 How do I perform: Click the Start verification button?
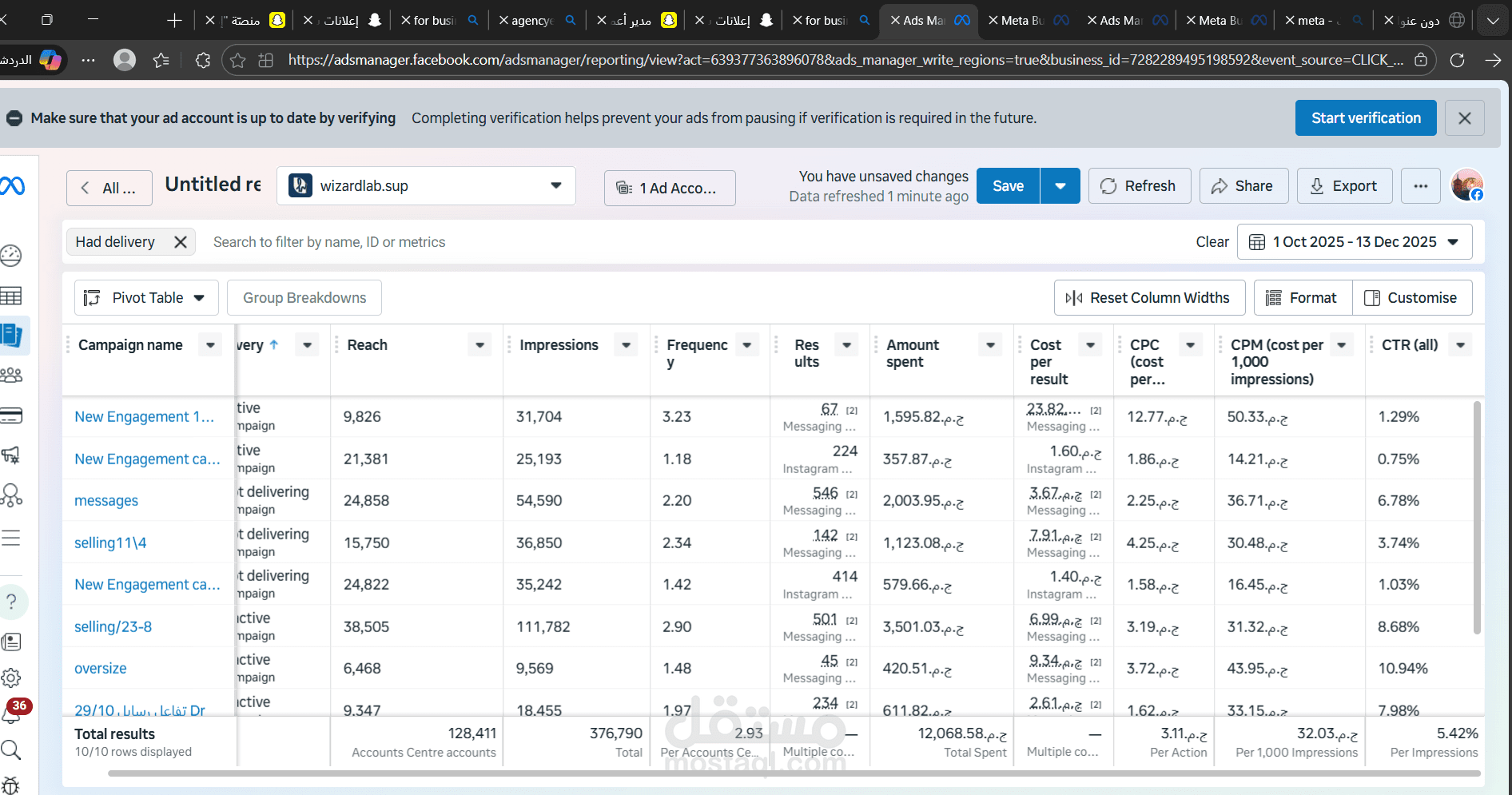click(1365, 117)
